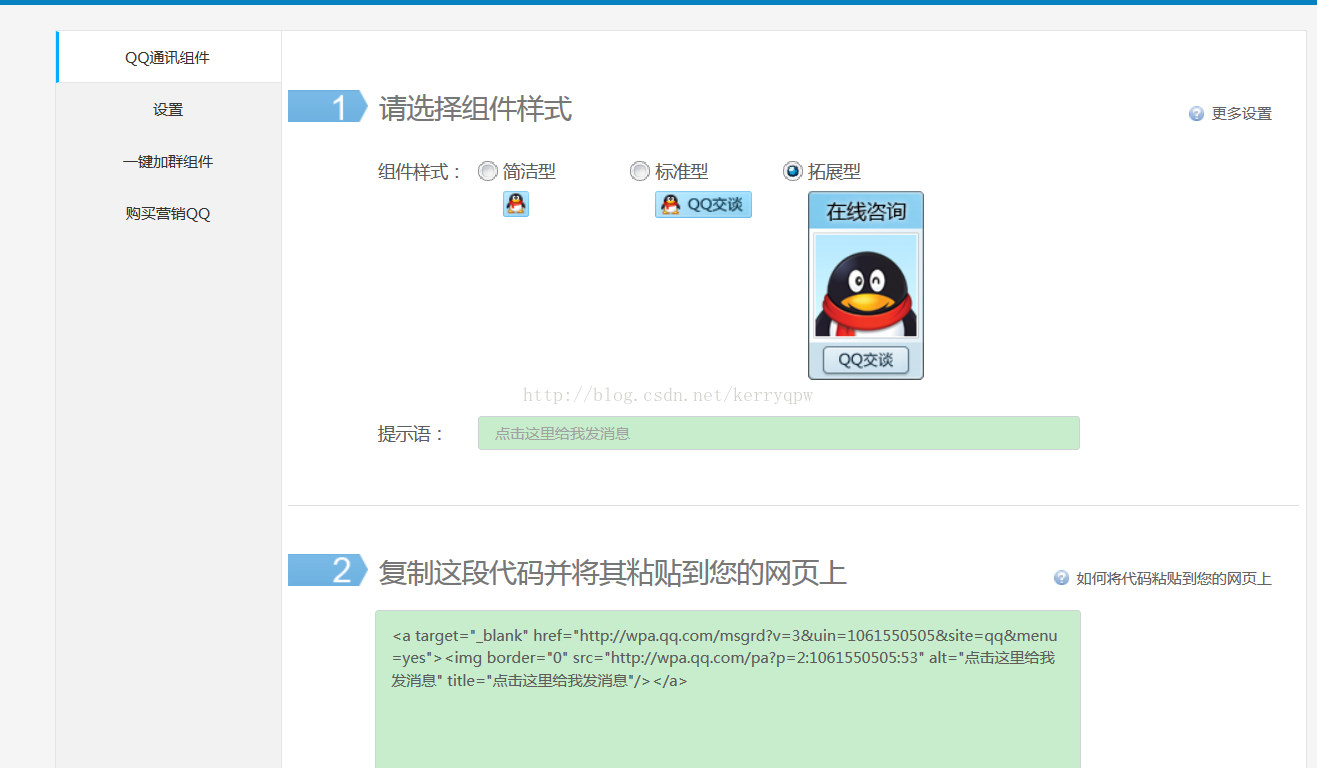Viewport: 1317px width, 768px height.
Task: Open the 购买营销QQ sidebar item
Action: pyautogui.click(x=168, y=213)
